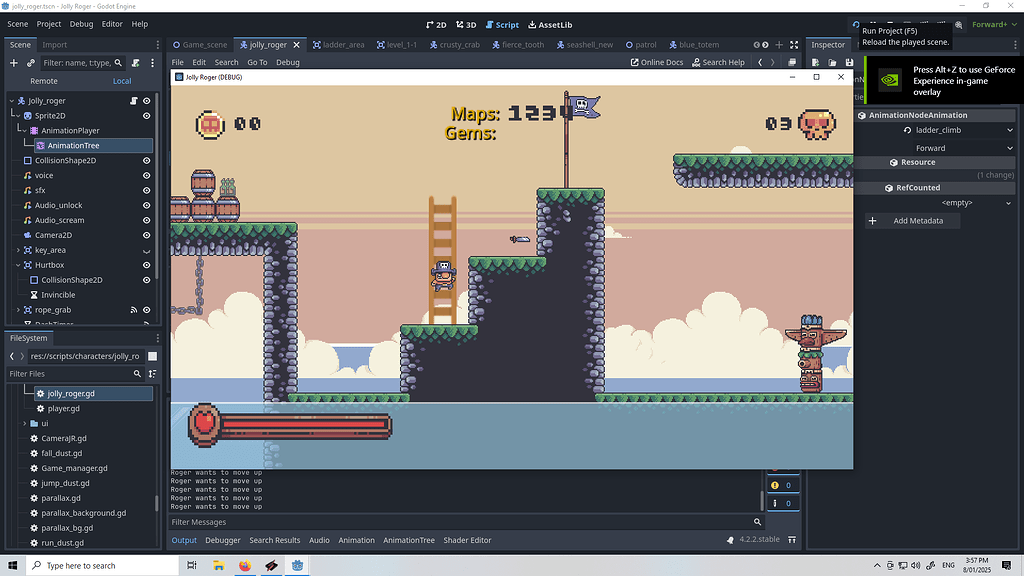Click the file sort icon beside Filter Files
The image size is (1024, 576).
pos(150,373)
